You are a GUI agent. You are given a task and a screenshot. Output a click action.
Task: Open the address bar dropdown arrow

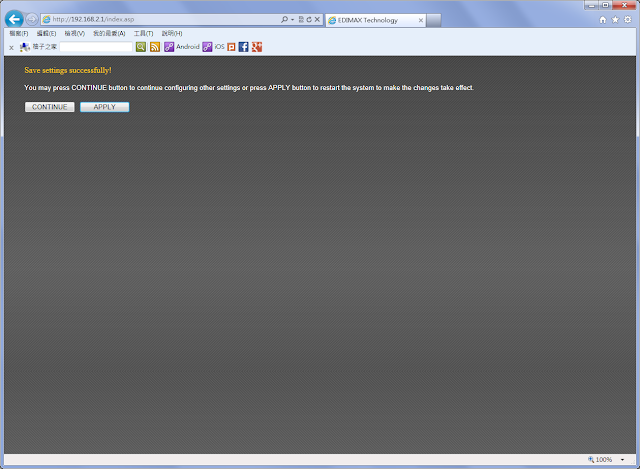coord(293,20)
